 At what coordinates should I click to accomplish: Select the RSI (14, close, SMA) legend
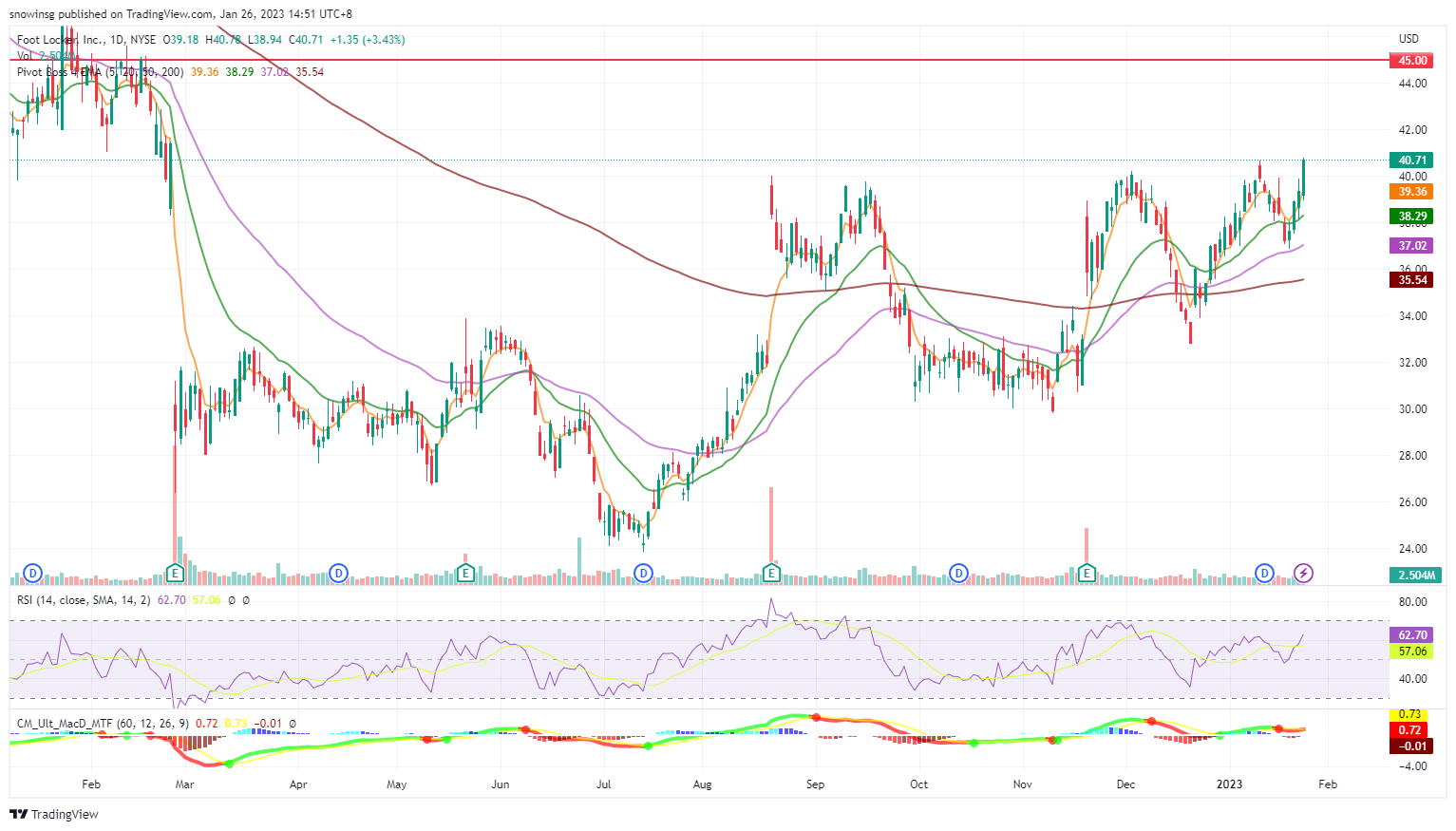pos(84,599)
